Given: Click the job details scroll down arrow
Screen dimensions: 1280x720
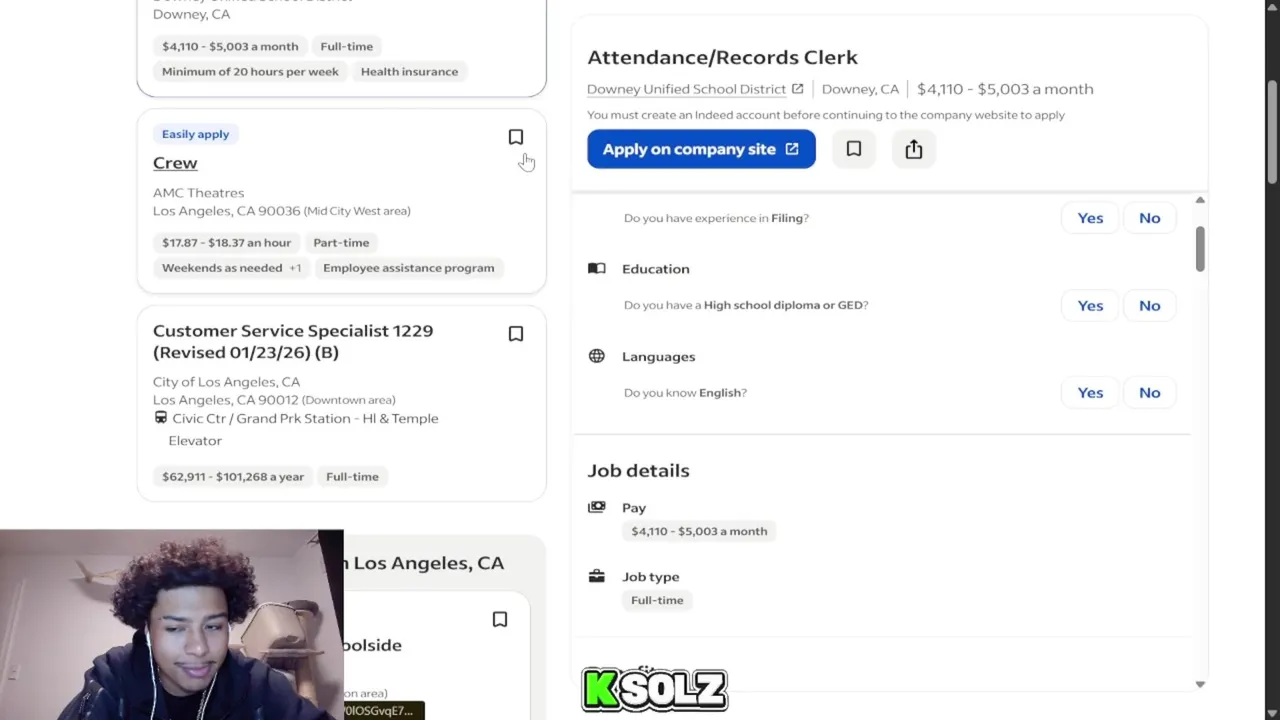Looking at the screenshot, I should pos(1200,684).
